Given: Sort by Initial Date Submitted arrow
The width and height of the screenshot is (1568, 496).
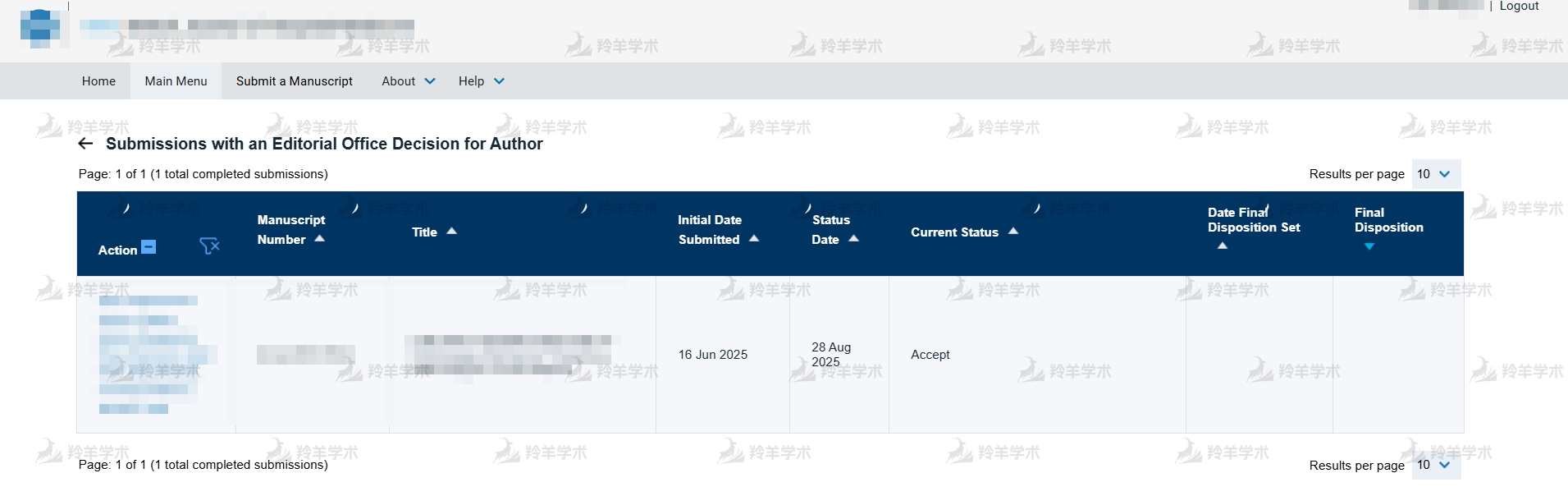Looking at the screenshot, I should click(754, 239).
